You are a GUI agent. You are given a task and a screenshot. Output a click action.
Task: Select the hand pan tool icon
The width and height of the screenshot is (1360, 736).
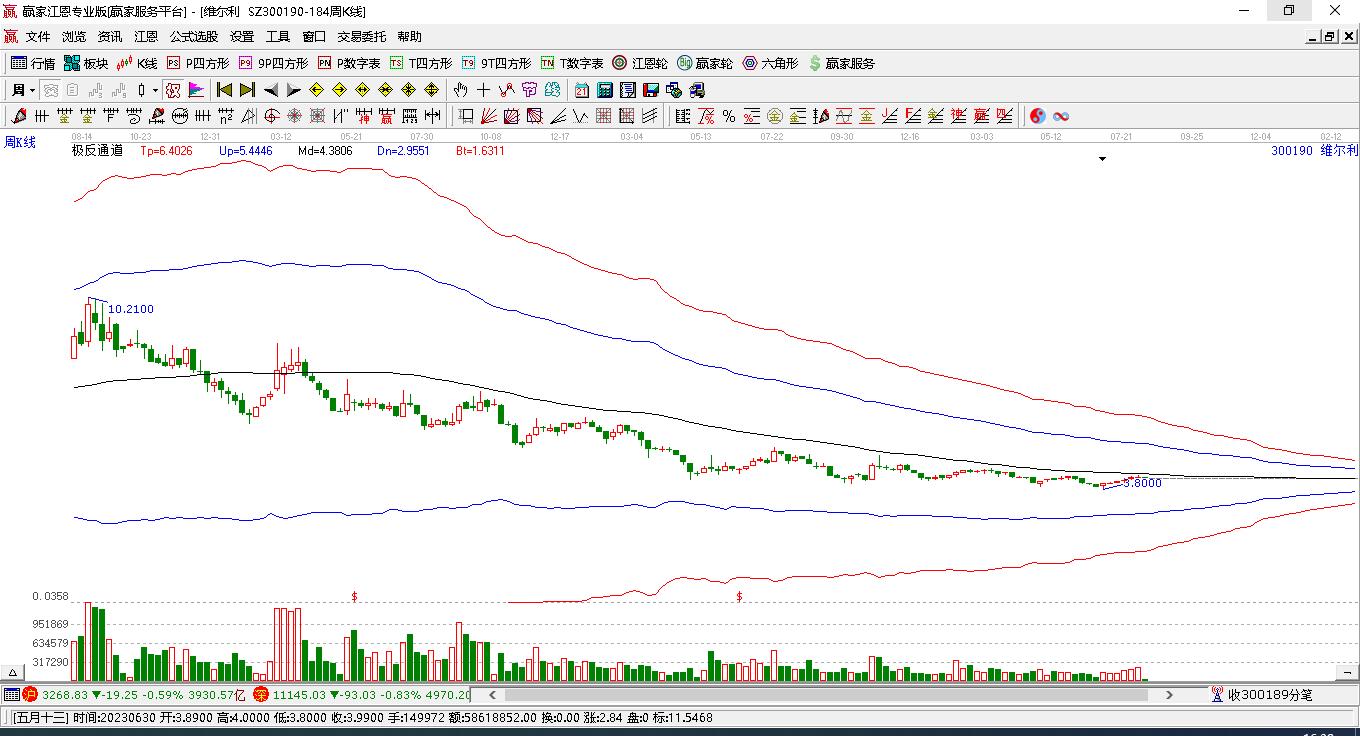coord(460,90)
